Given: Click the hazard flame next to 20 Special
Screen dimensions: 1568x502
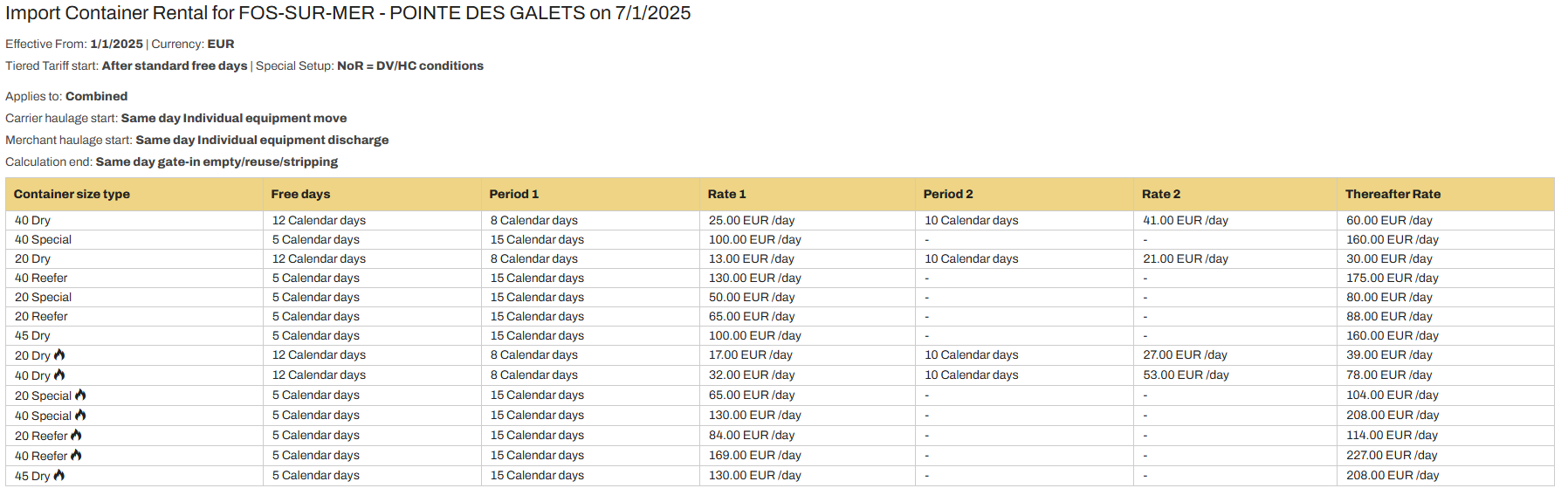Looking at the screenshot, I should pos(80,395).
